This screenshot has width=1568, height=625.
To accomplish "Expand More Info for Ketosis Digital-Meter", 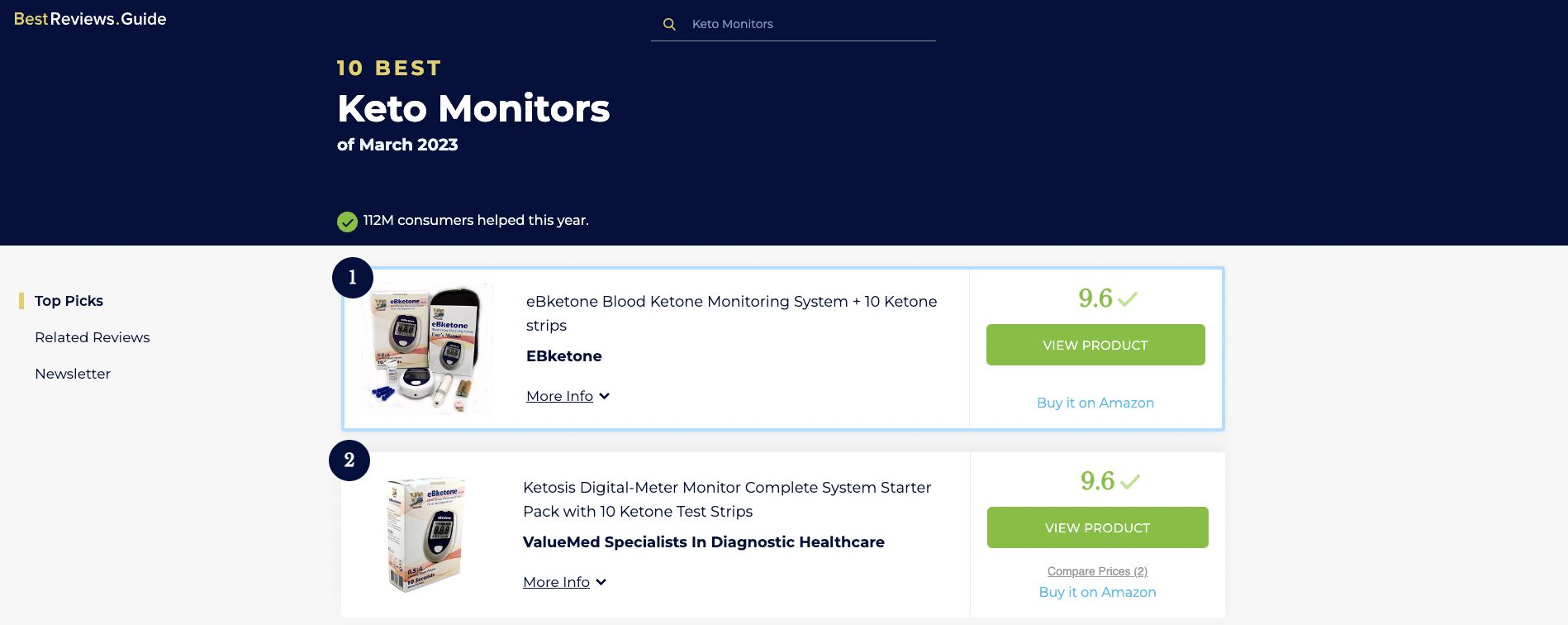I will click(x=556, y=582).
